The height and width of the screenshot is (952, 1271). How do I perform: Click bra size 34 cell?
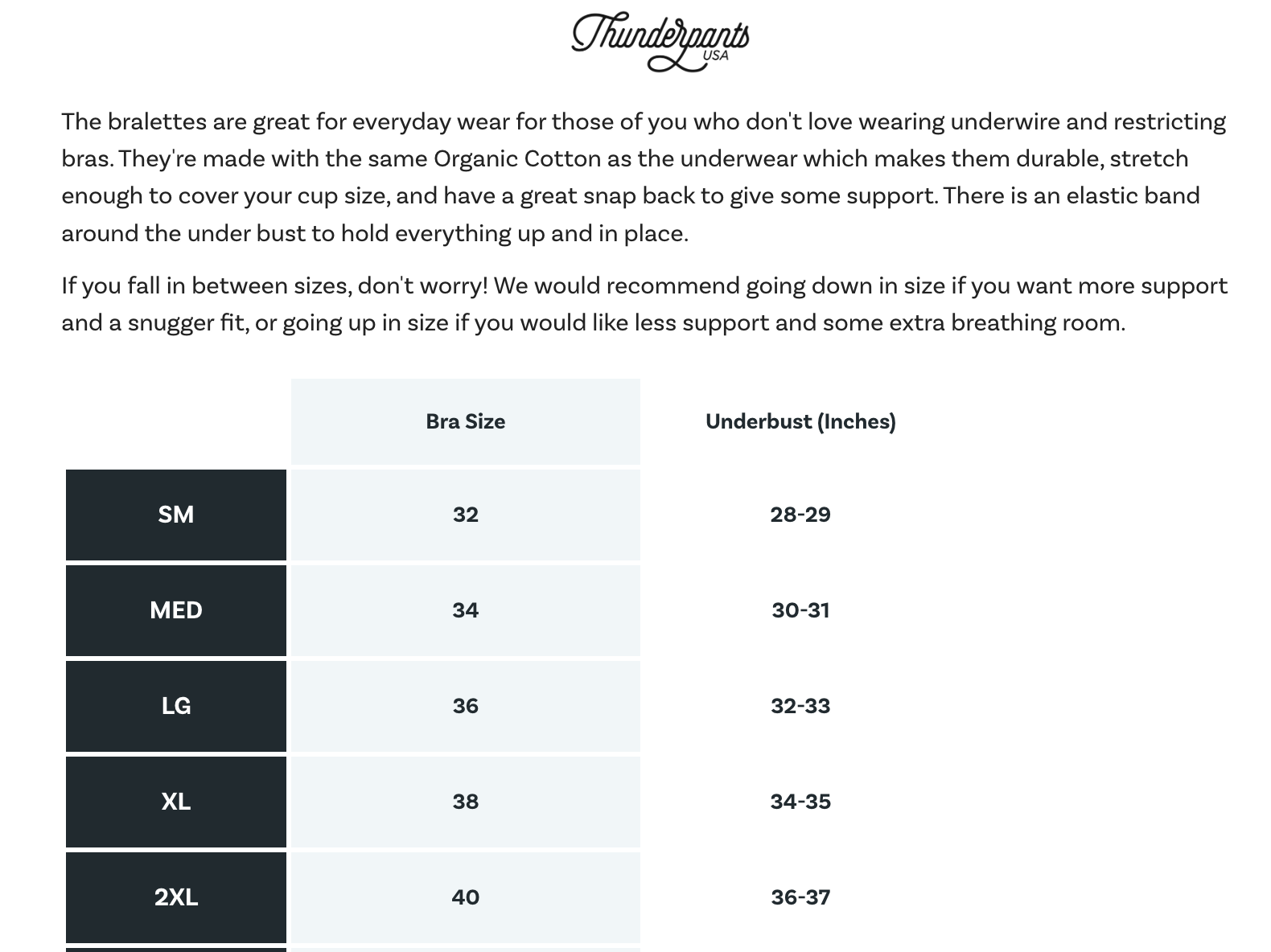point(466,610)
